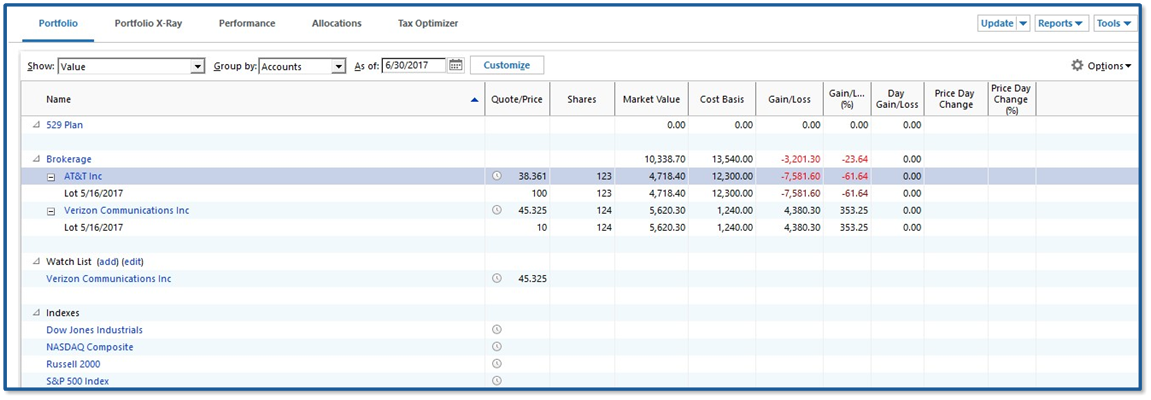Click the Name column sort arrow
1151x400 pixels.
point(474,100)
